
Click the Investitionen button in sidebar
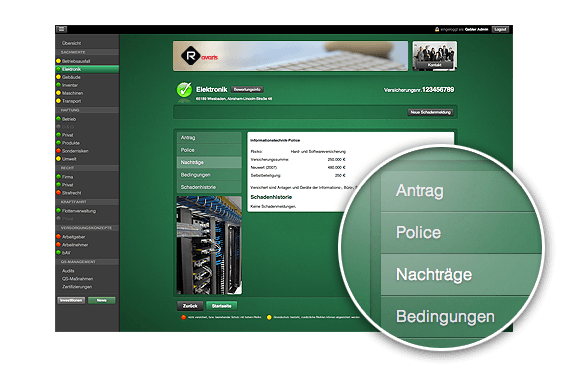71,300
